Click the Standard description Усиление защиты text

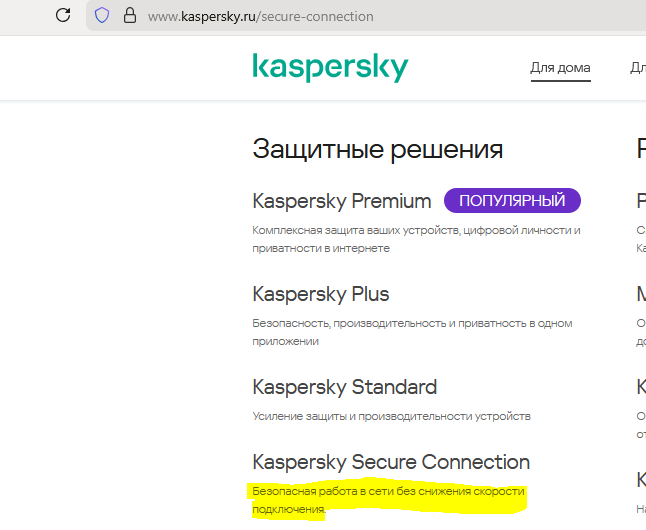(391, 416)
